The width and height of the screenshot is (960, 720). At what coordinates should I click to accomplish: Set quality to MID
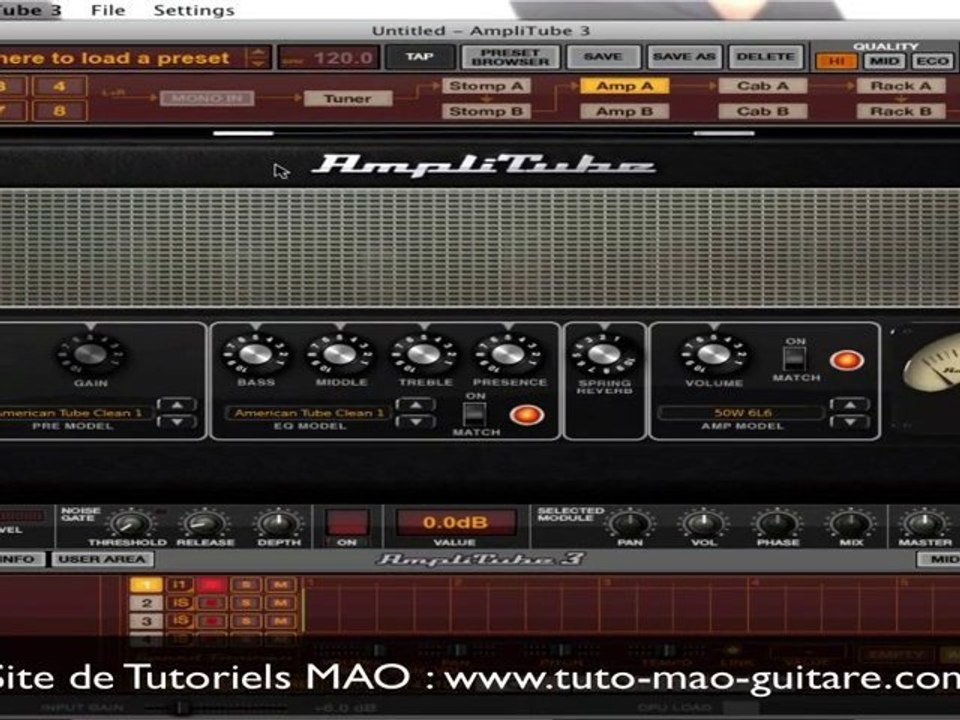coord(884,61)
